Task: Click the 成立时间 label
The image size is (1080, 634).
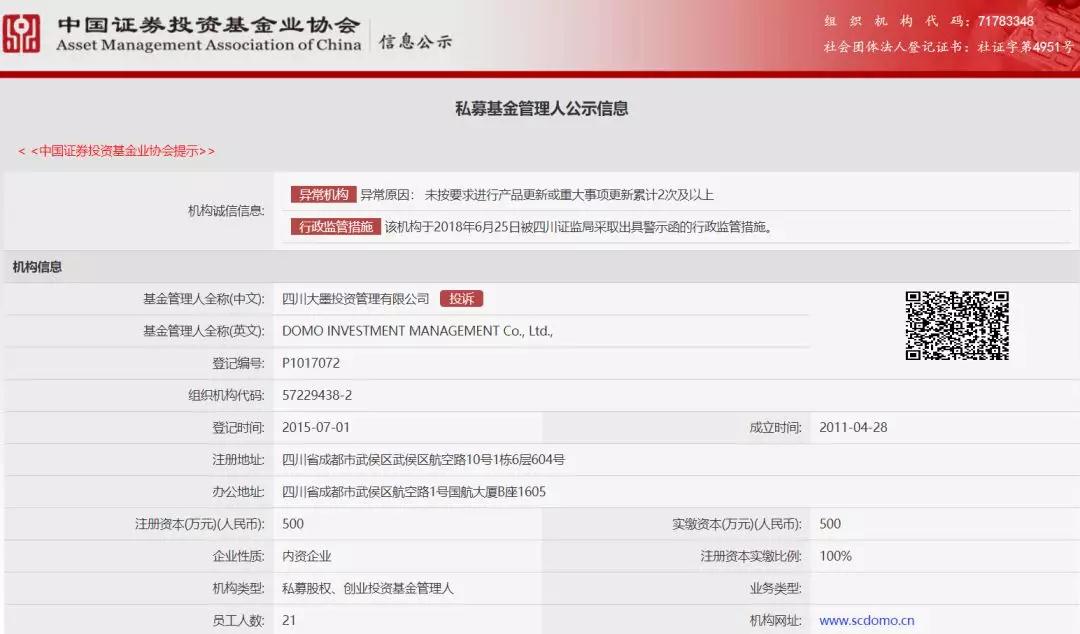Action: (776, 427)
